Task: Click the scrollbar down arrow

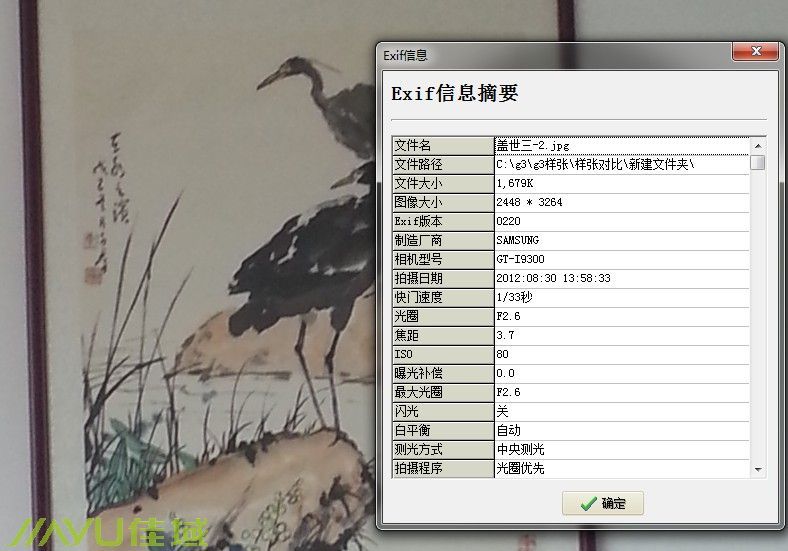Action: click(x=758, y=470)
